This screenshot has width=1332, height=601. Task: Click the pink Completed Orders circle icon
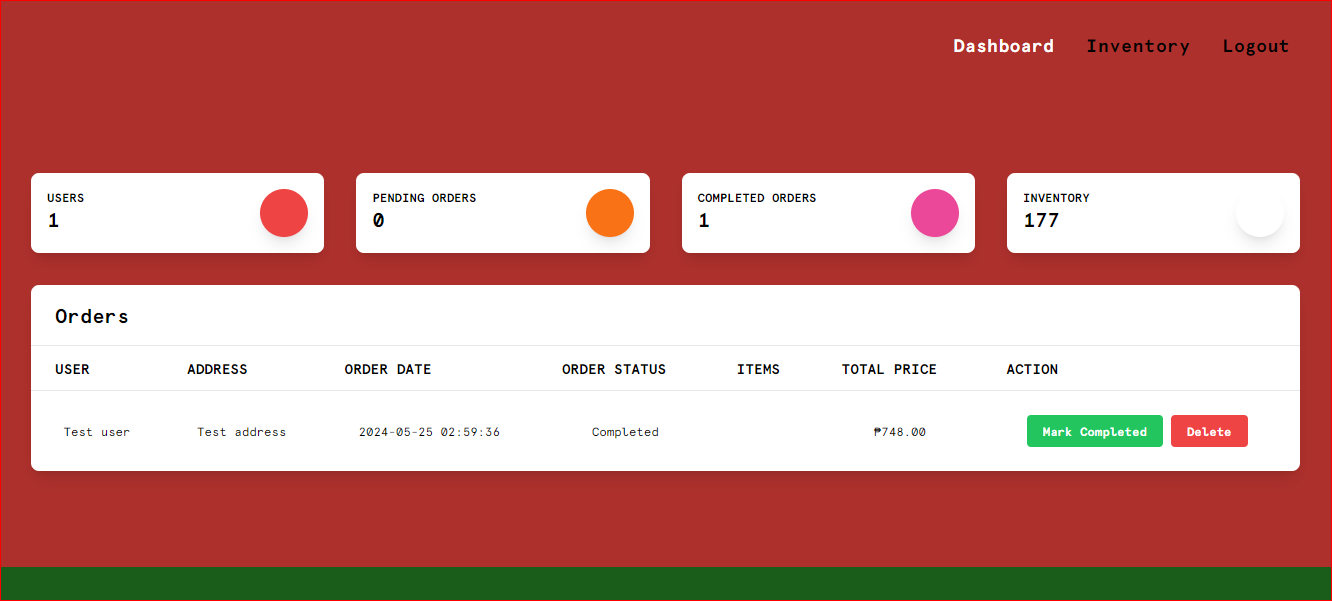click(x=935, y=212)
